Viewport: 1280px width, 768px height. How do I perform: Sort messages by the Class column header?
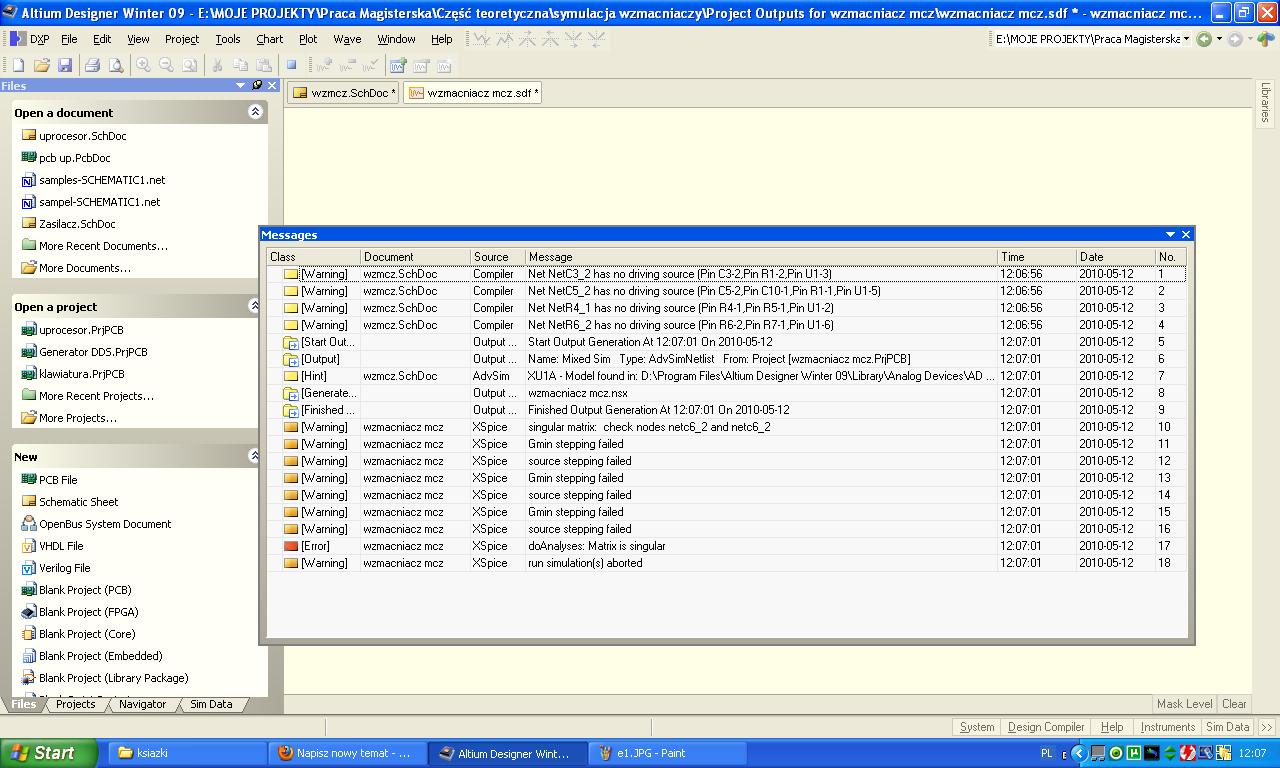coord(313,257)
